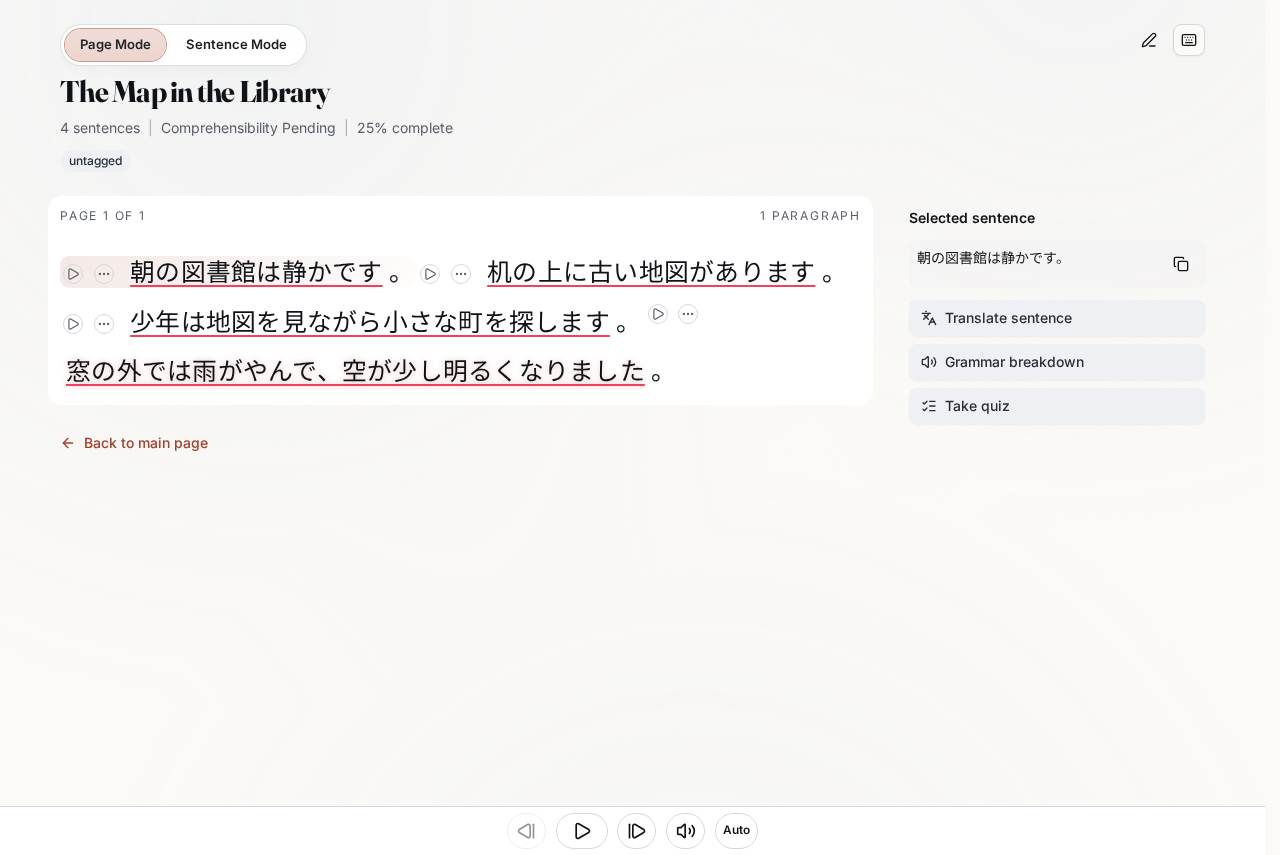Play the page audio in bottom bar
The width and height of the screenshot is (1280, 855).
(x=582, y=831)
